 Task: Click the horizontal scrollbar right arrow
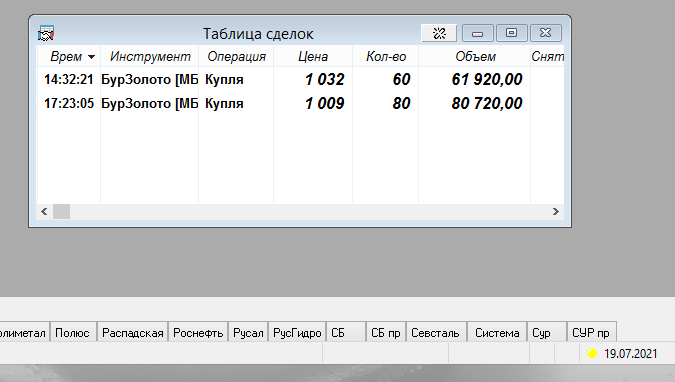coord(556,211)
